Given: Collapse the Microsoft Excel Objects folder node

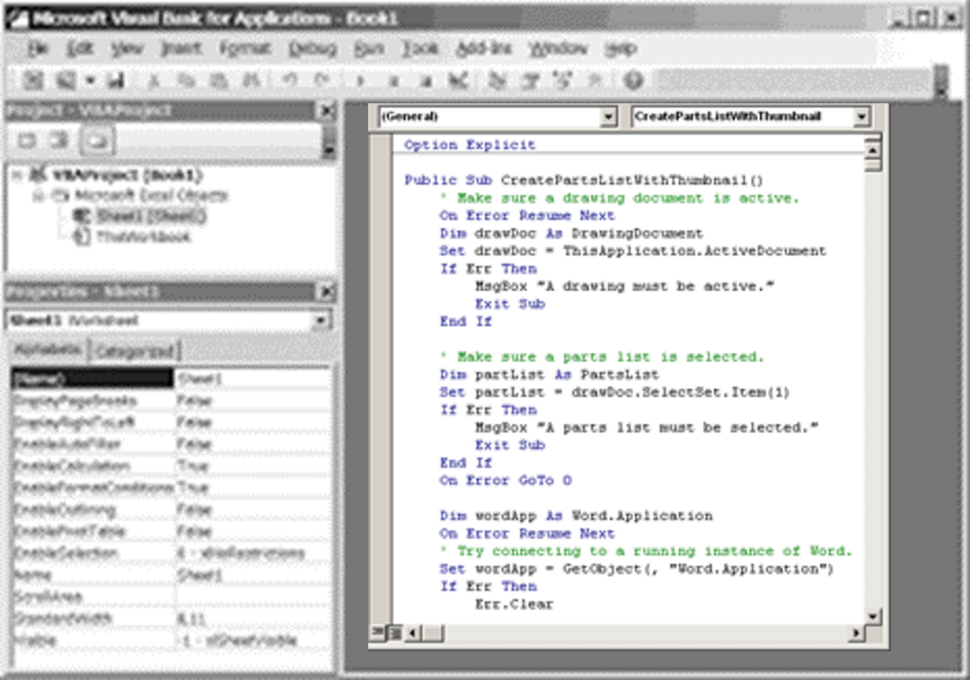Looking at the screenshot, I should point(38,196).
